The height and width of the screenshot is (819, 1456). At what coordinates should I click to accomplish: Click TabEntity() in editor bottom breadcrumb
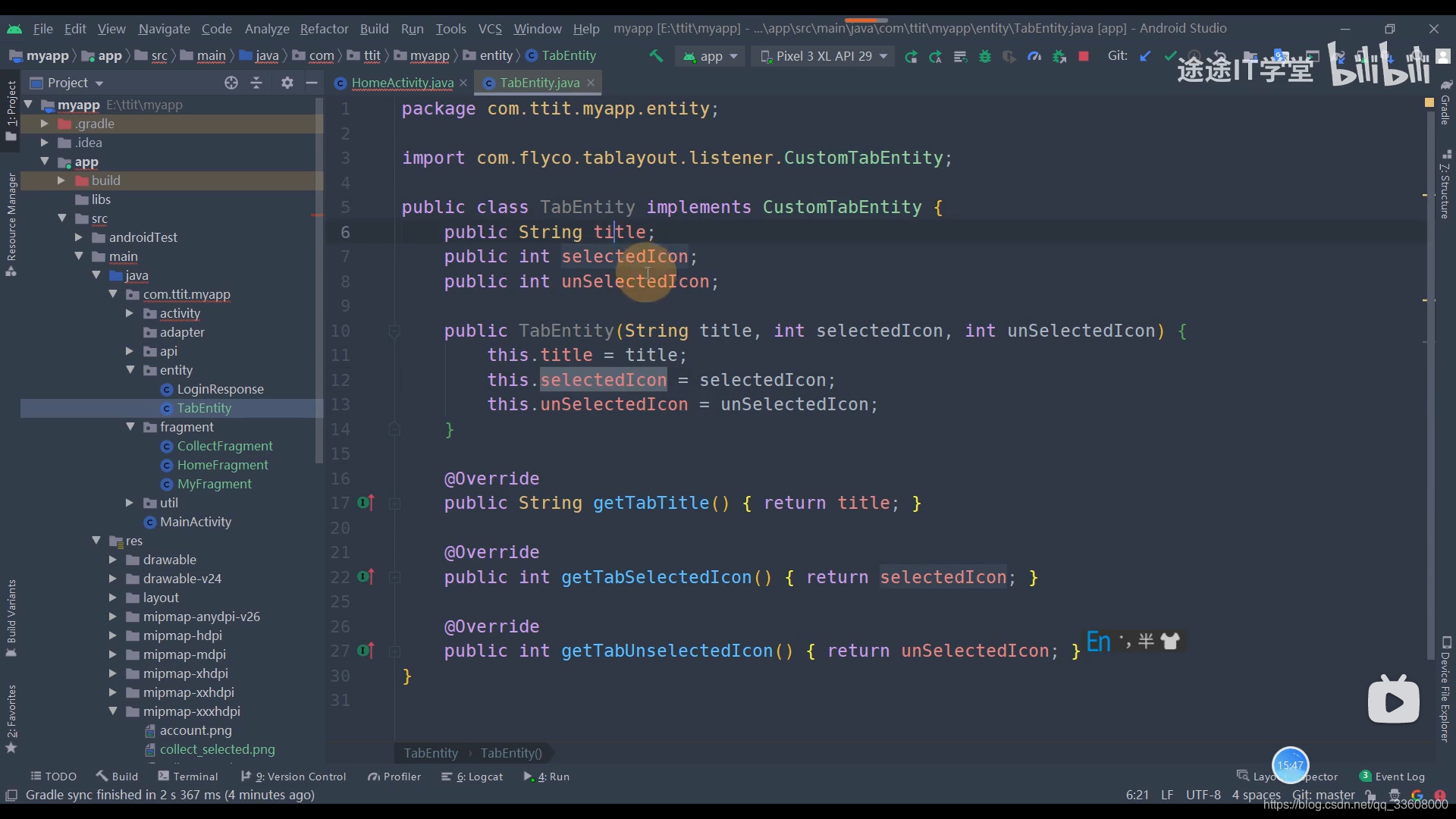pyautogui.click(x=511, y=753)
